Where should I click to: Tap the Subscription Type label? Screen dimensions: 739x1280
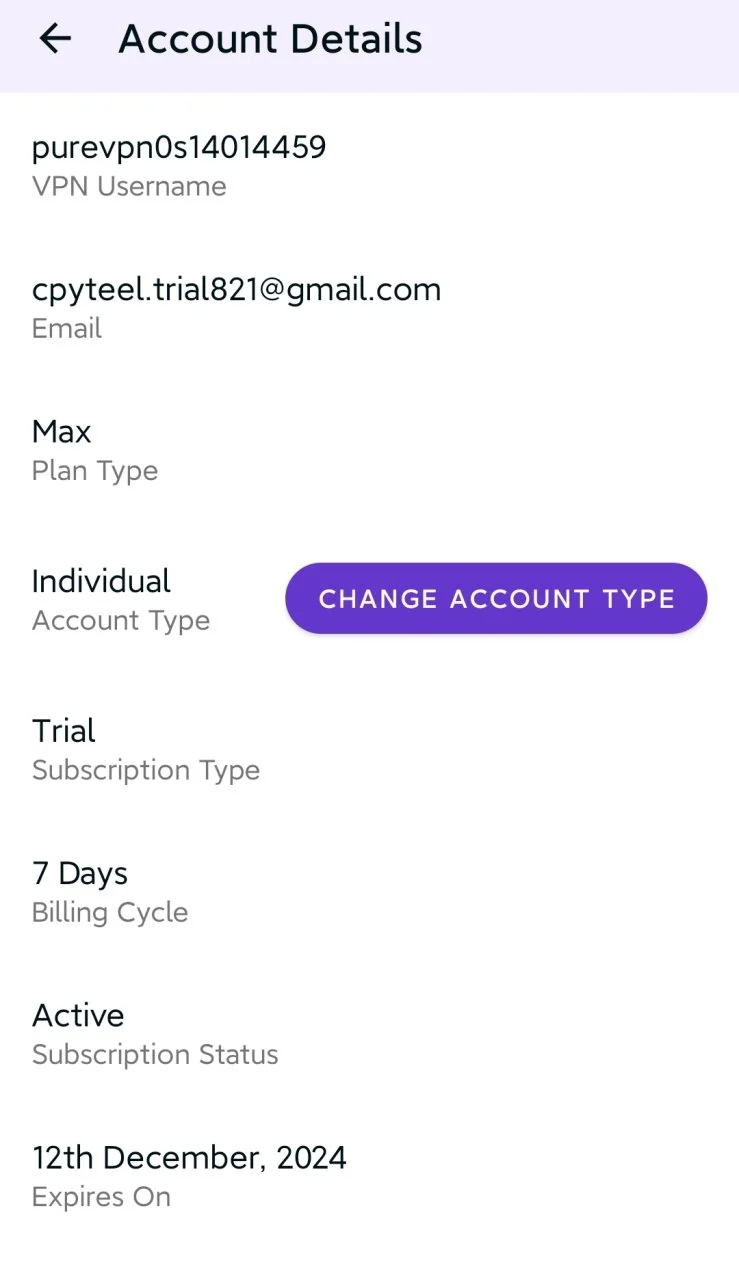tap(146, 770)
